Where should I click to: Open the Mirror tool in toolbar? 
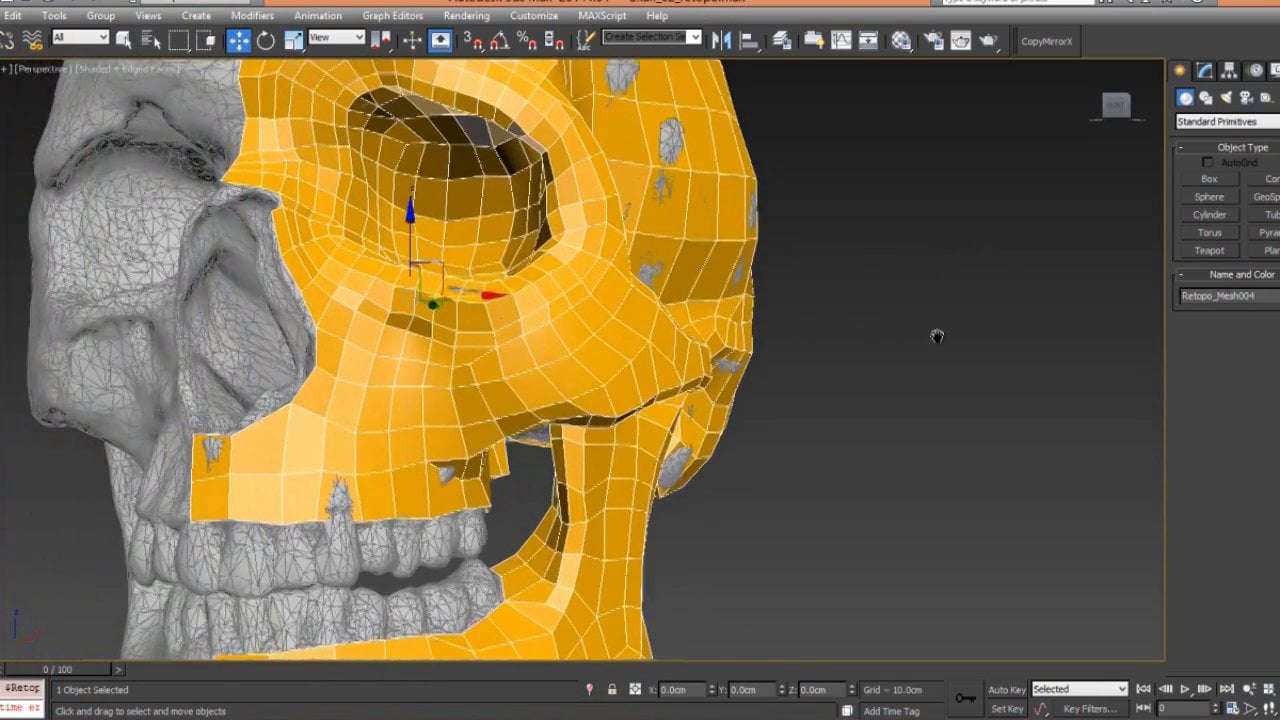[722, 40]
